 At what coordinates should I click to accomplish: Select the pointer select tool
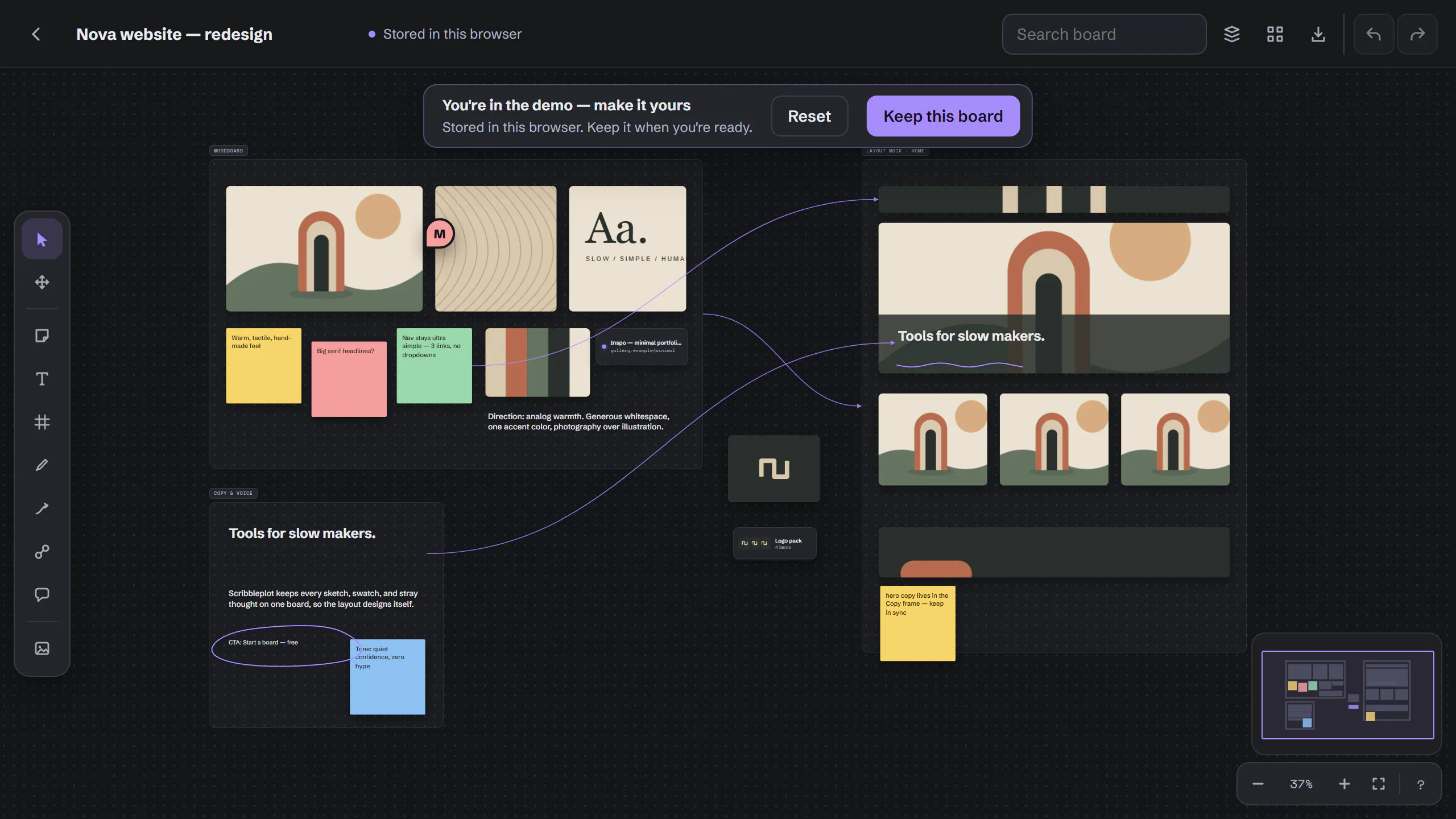point(42,239)
